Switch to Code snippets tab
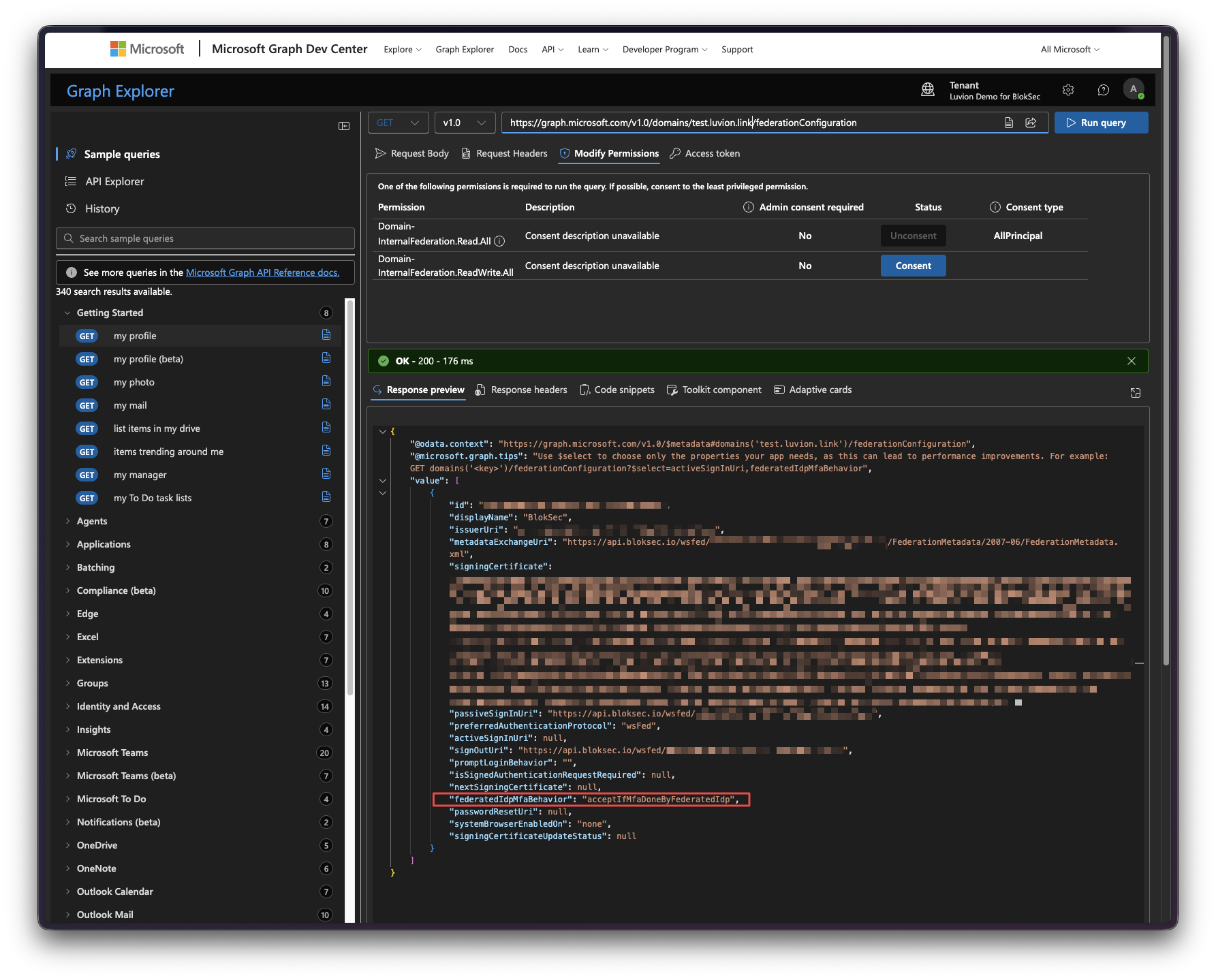This screenshot has width=1216, height=980. tap(617, 390)
